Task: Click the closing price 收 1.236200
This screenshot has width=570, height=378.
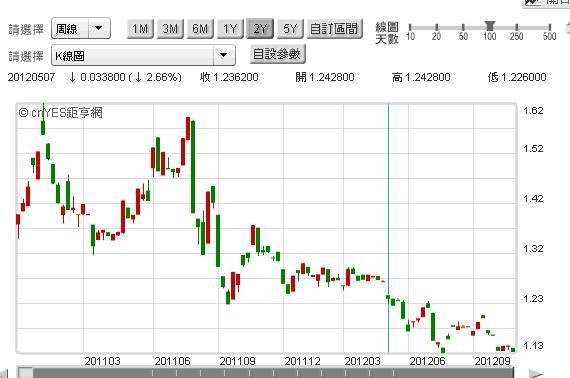Action: click(229, 77)
